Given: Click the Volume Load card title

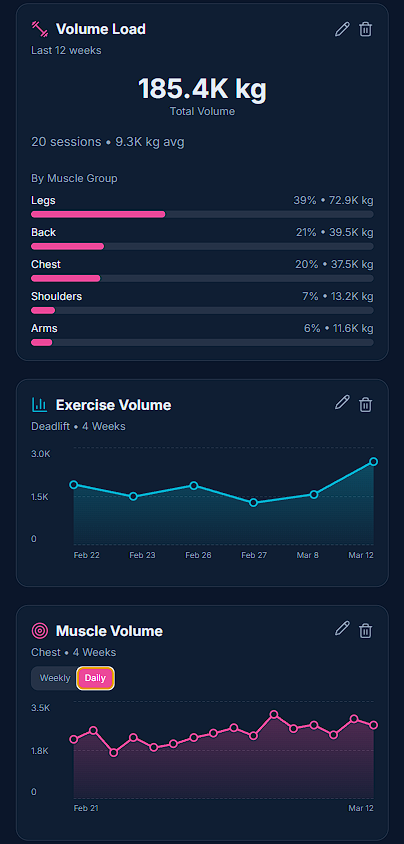Looking at the screenshot, I should pyautogui.click(x=101, y=29).
